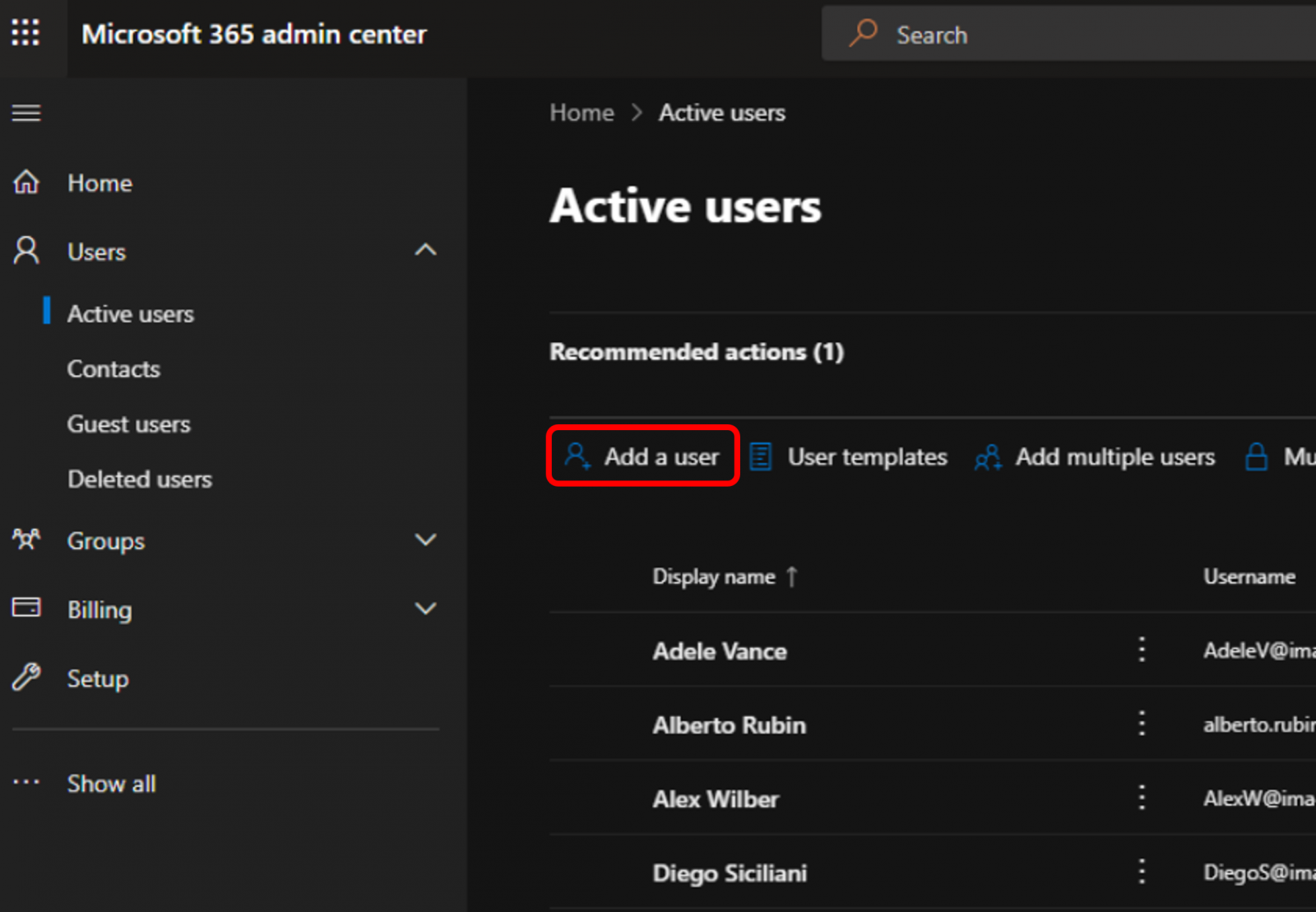Open more actions for Adele Vance
Screen dimensions: 1316x912
click(x=1142, y=650)
